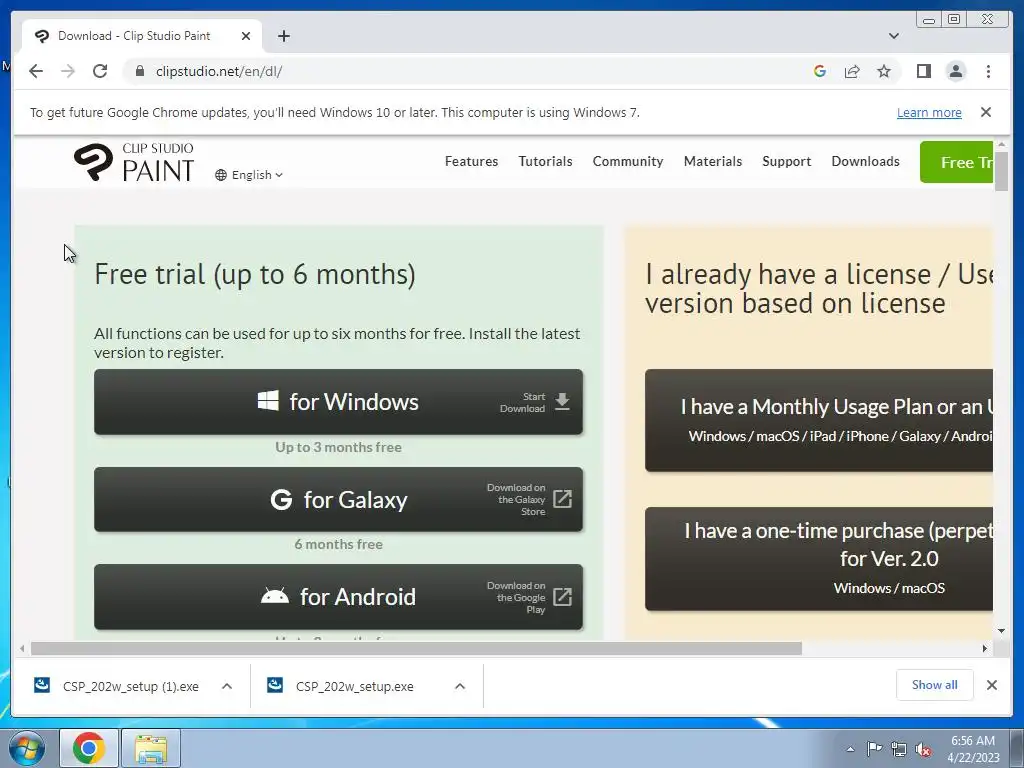Screen dimensions: 1024x768
Task: Open the Downloads menu item
Action: pyautogui.click(x=865, y=161)
